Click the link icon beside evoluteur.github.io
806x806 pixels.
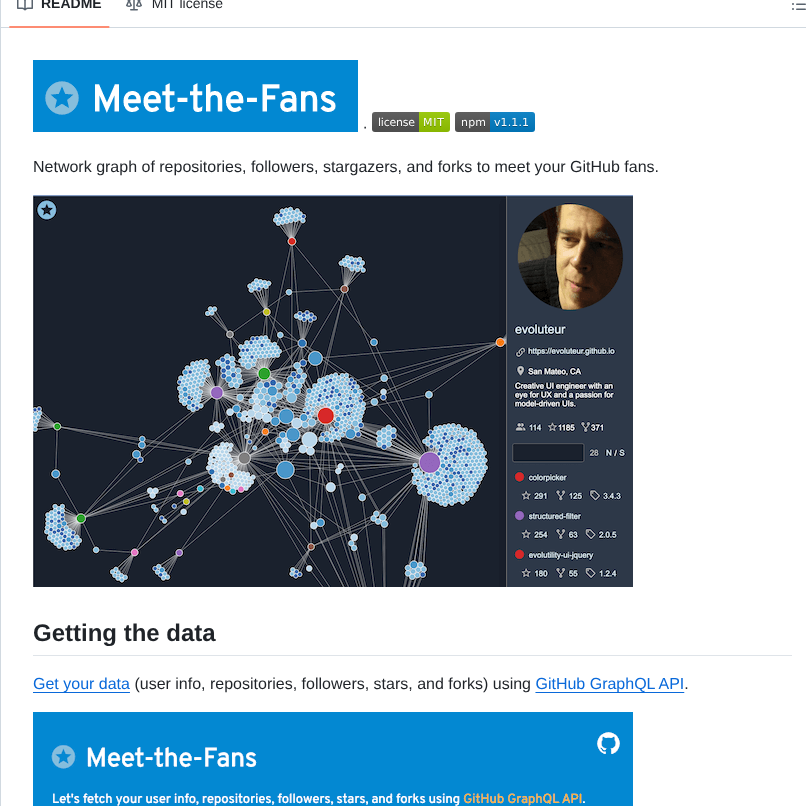coord(521,350)
